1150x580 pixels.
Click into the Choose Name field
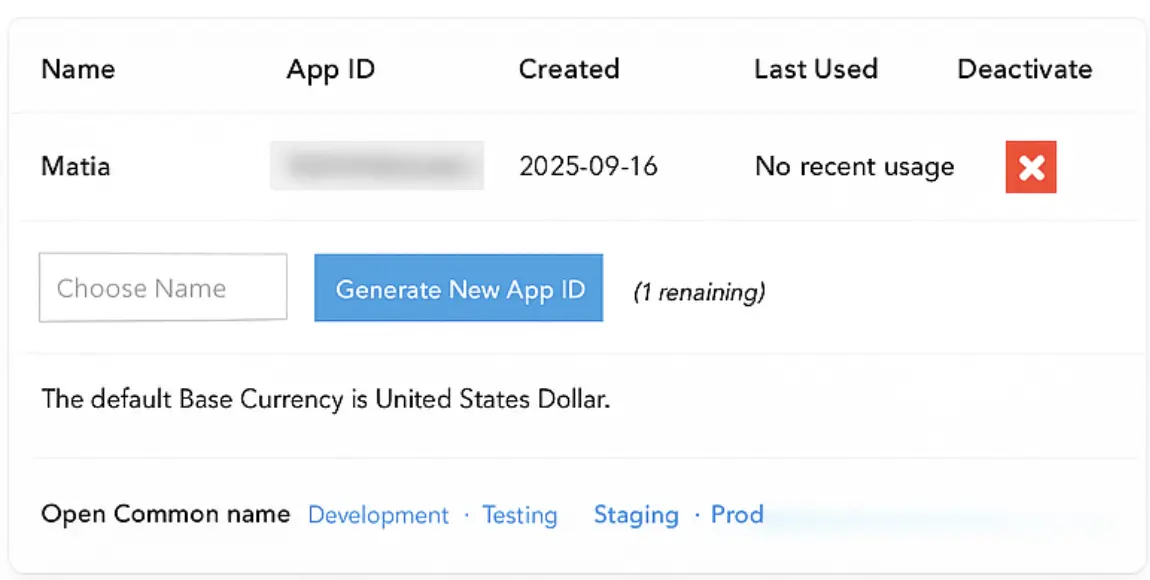pyautogui.click(x=163, y=288)
